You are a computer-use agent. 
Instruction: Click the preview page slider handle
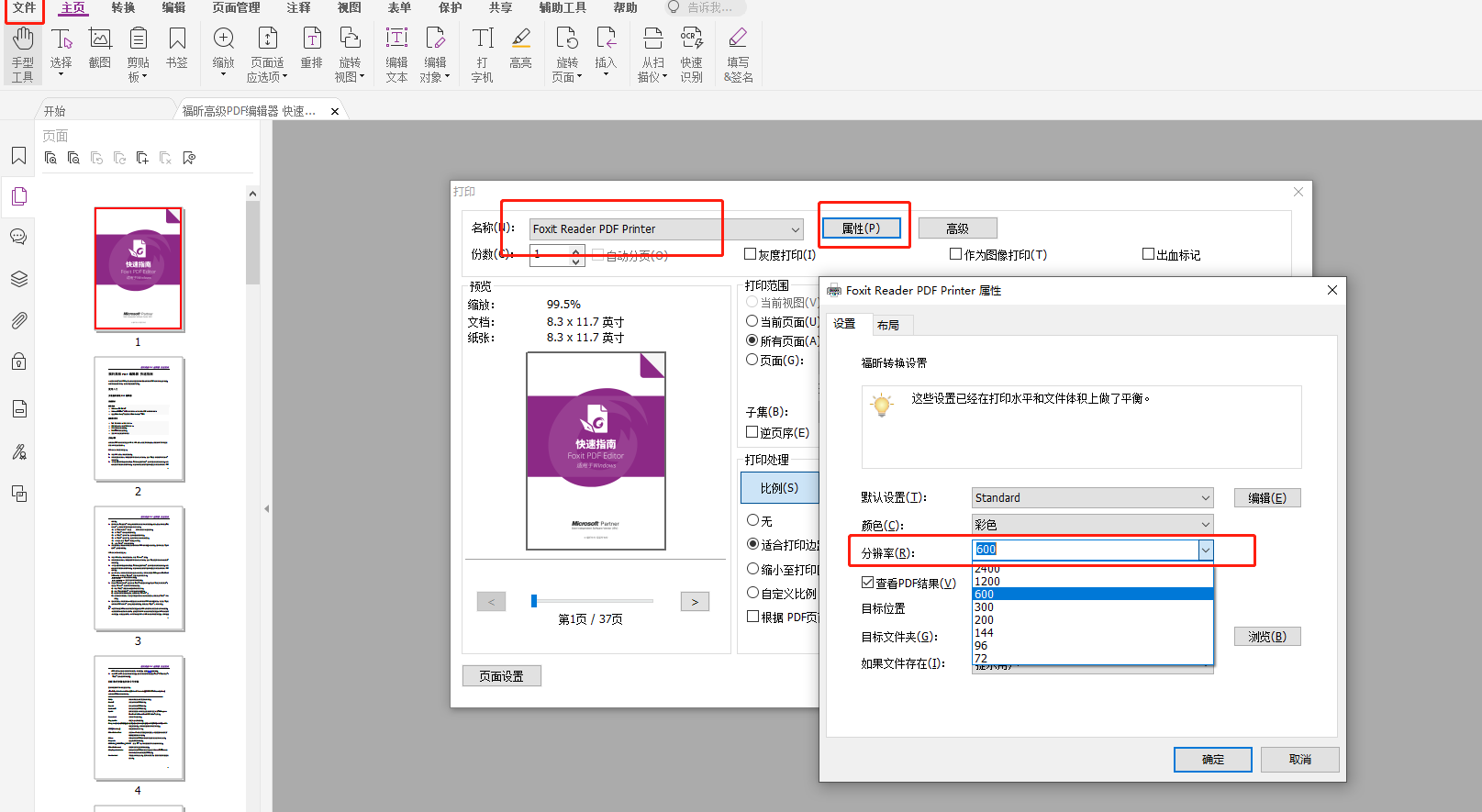(x=534, y=601)
